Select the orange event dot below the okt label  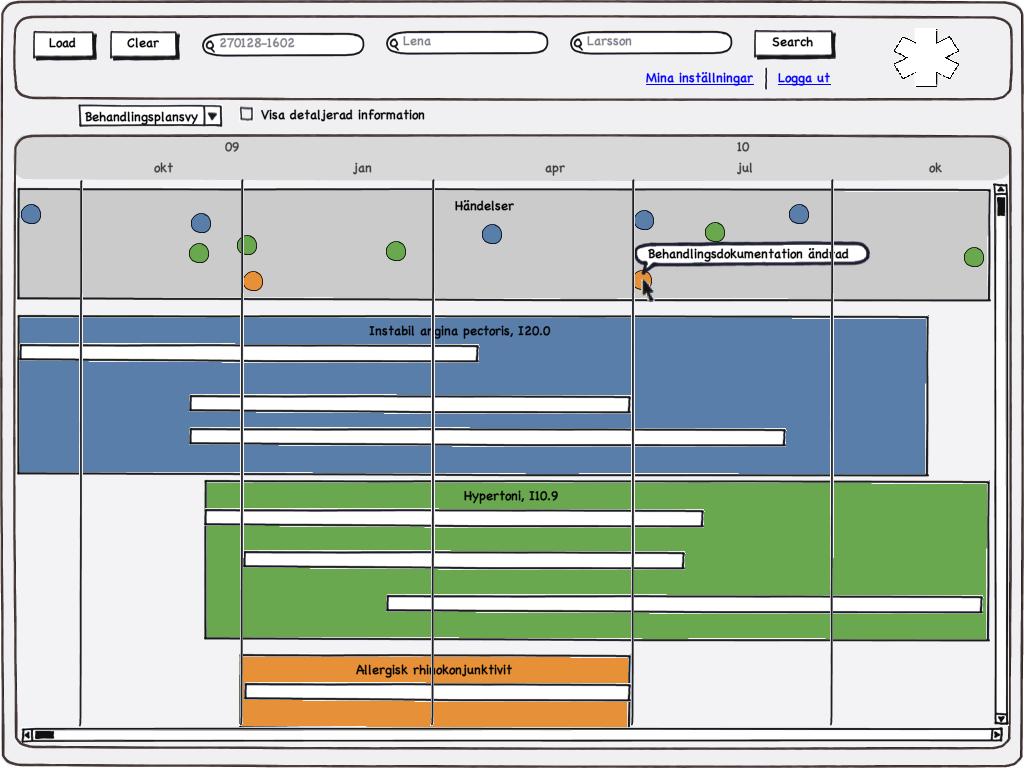click(x=253, y=281)
